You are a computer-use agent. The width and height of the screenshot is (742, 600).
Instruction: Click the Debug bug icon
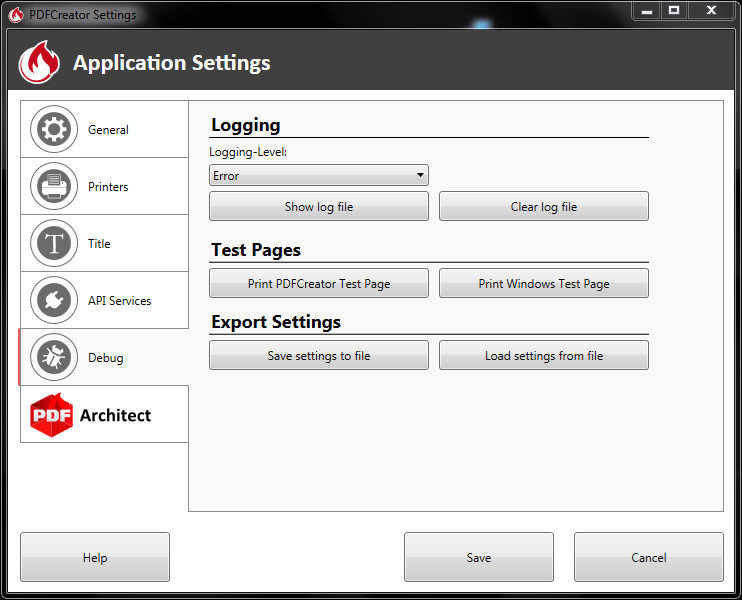coord(54,357)
